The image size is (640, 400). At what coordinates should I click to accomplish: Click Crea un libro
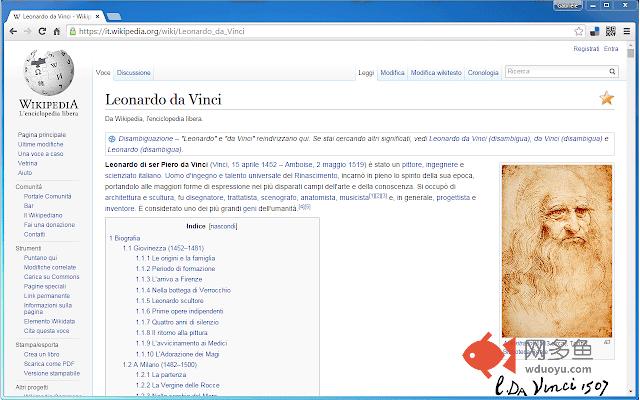[41, 354]
